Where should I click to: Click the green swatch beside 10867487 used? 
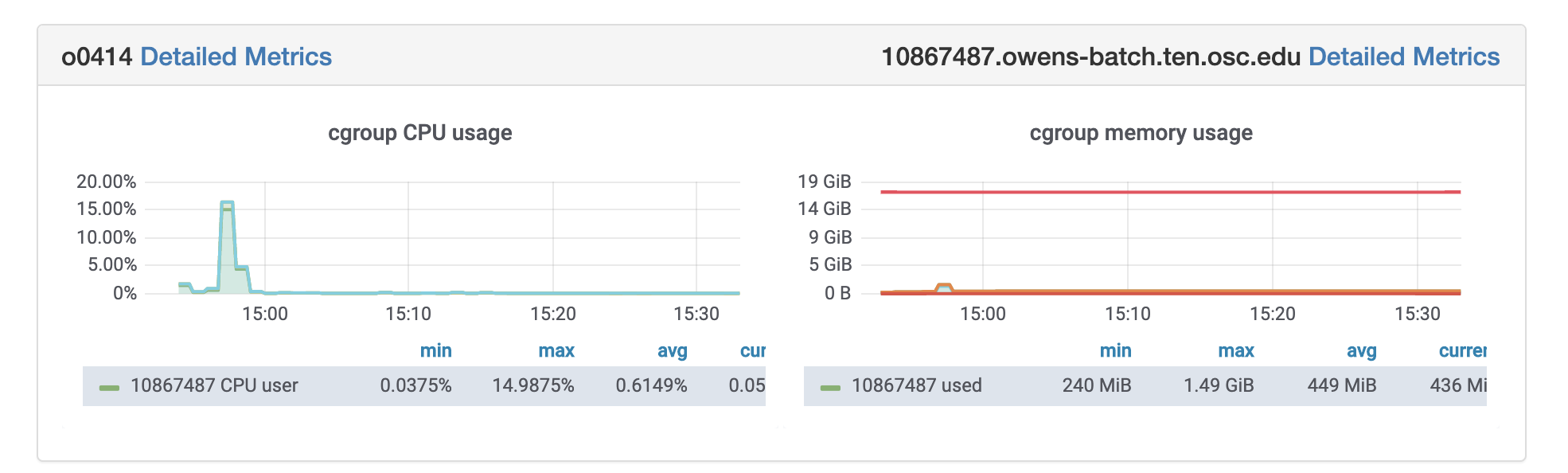tap(830, 388)
